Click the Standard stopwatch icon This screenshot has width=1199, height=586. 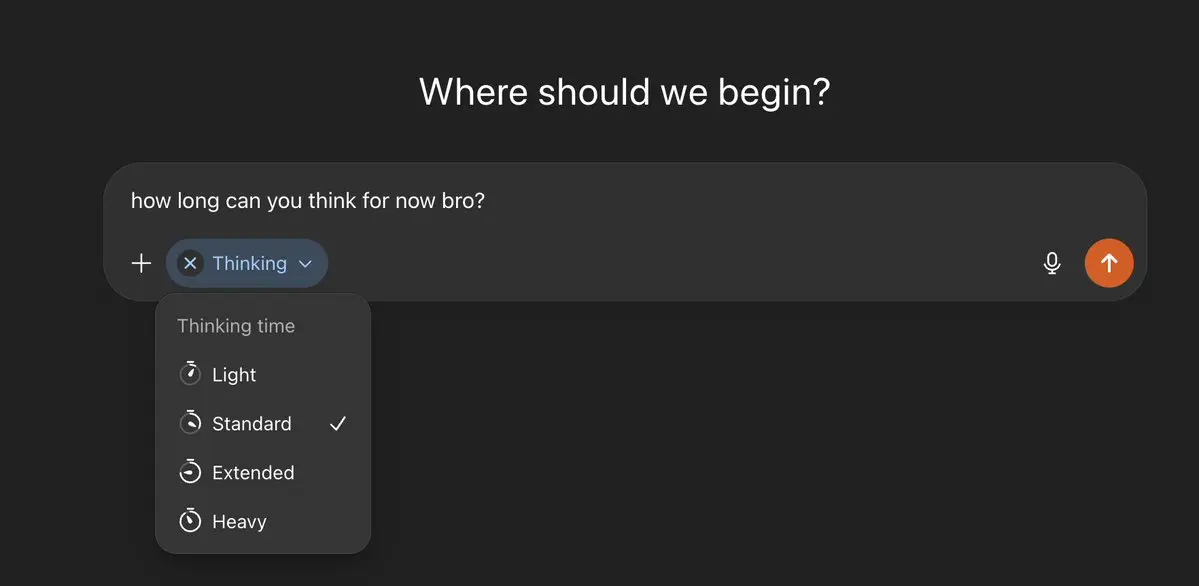point(190,423)
